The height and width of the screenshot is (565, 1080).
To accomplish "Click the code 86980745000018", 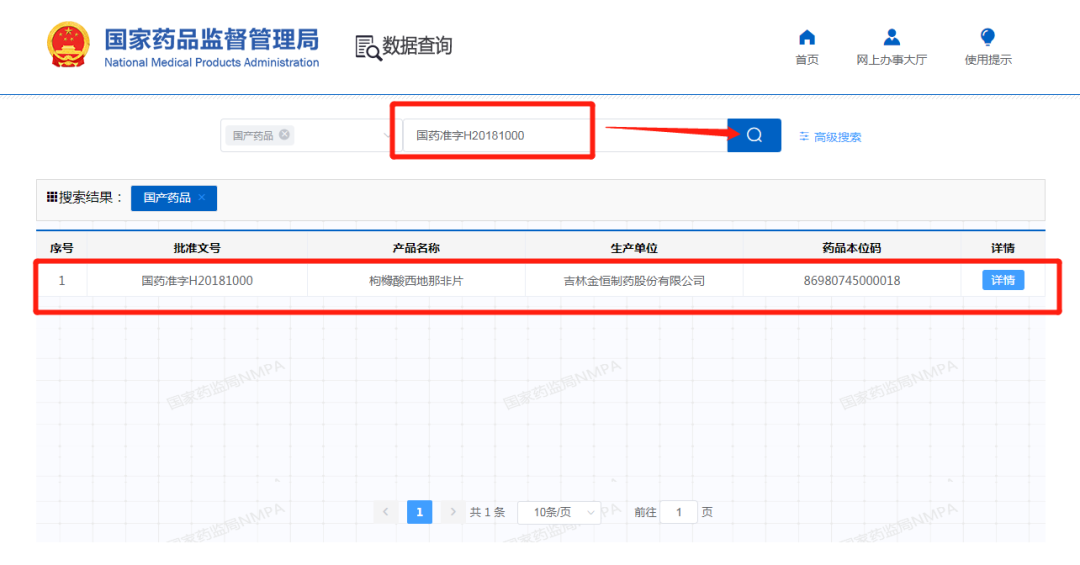I will click(x=851, y=280).
